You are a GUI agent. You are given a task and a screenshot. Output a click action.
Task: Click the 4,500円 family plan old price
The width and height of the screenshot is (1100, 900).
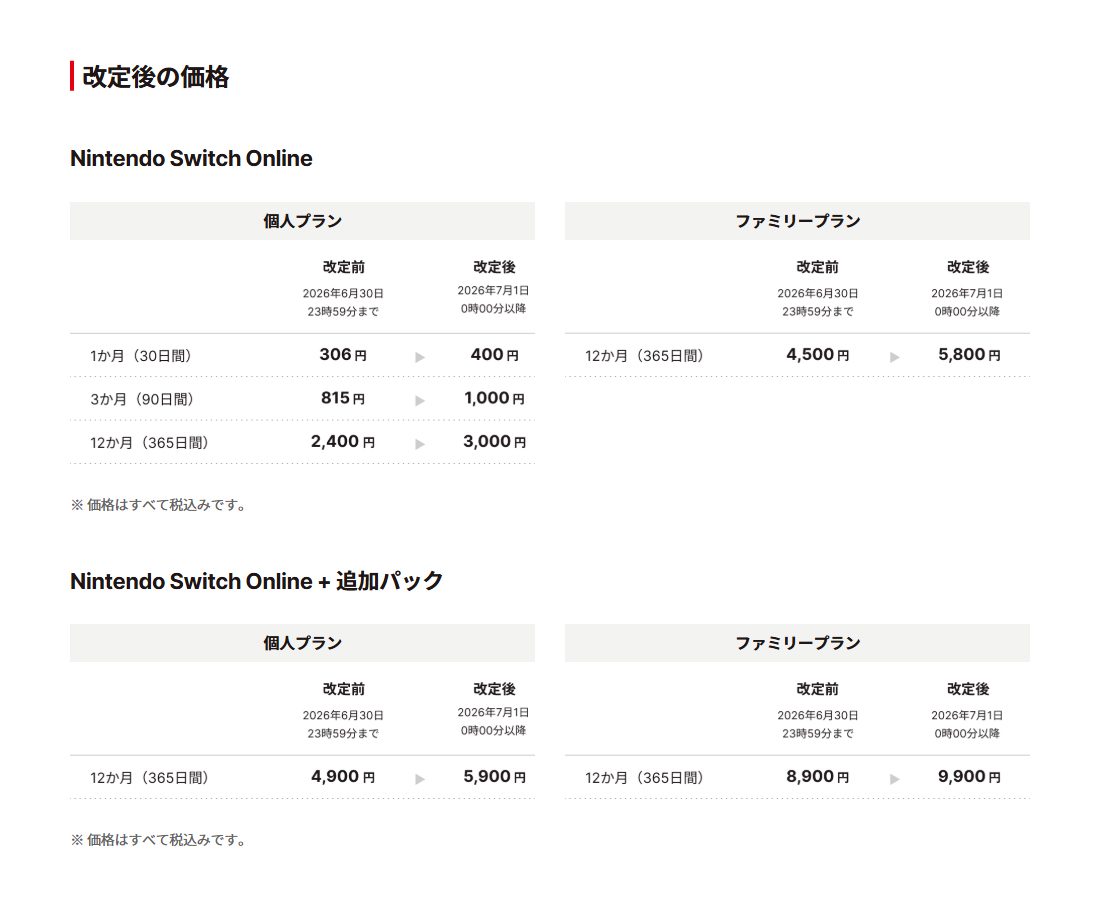tap(818, 355)
